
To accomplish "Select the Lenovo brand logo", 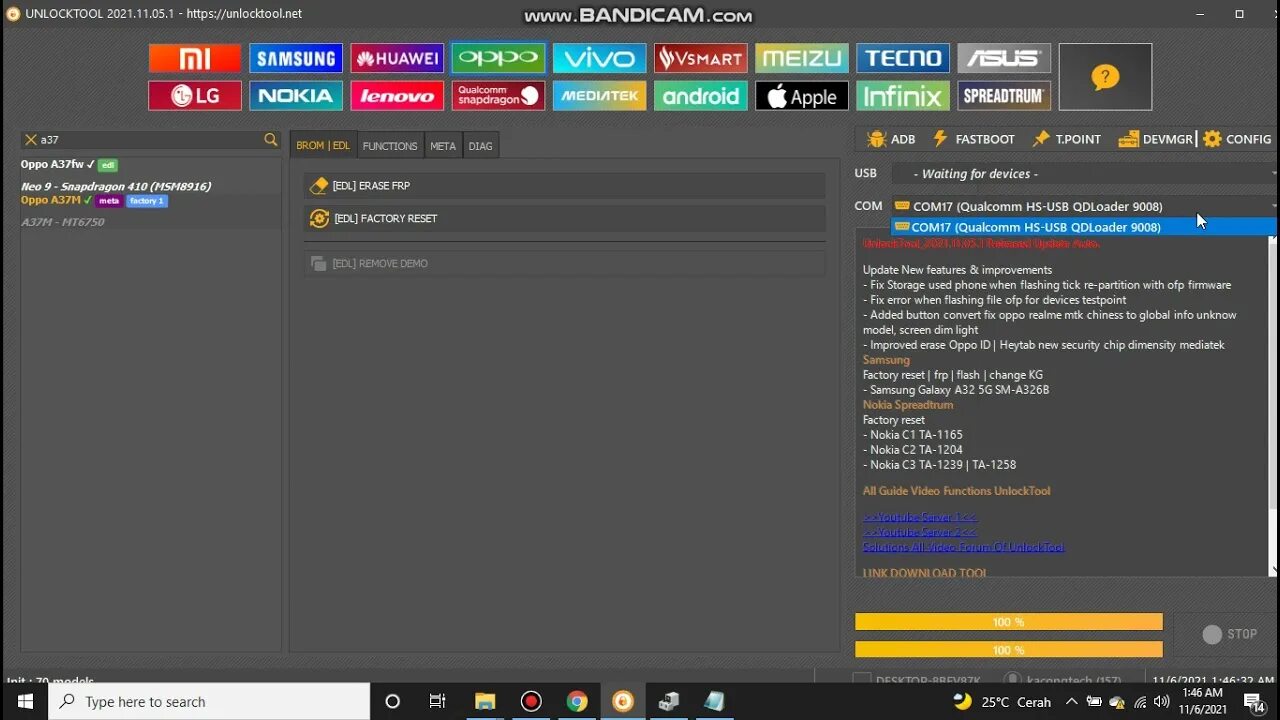I will click(397, 96).
